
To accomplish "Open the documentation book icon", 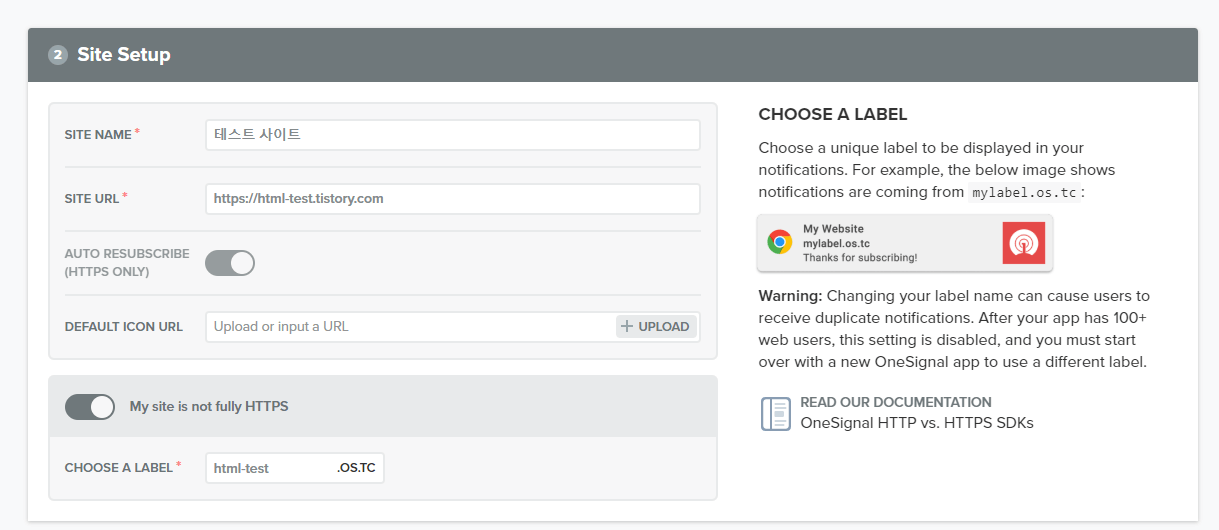I will (x=775, y=413).
